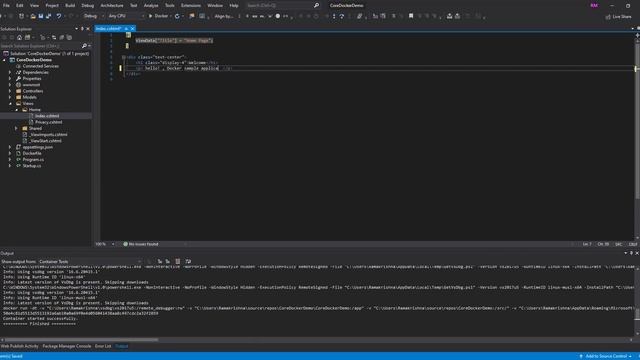Click the Save All toolbar icon

point(49,16)
